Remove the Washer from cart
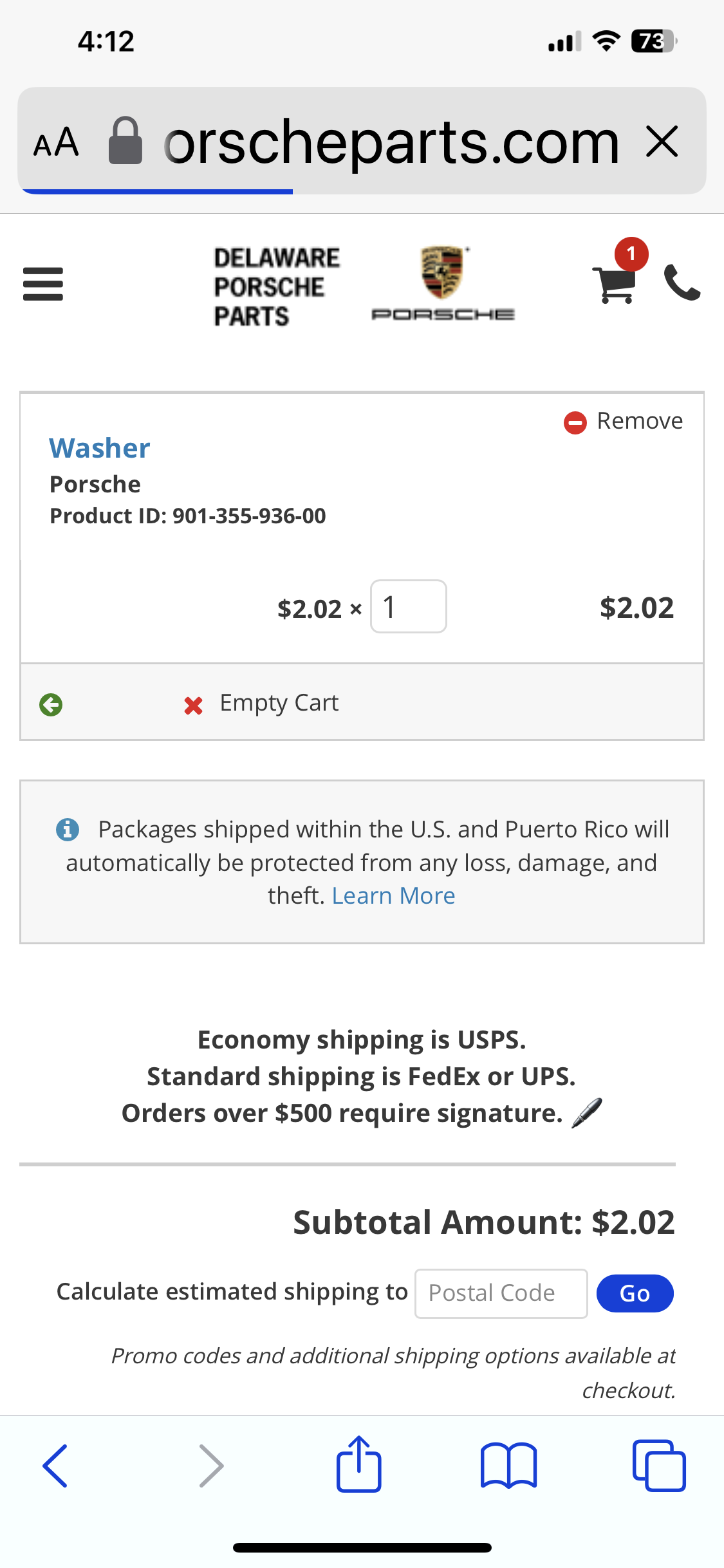The height and width of the screenshot is (1568, 724). [623, 422]
